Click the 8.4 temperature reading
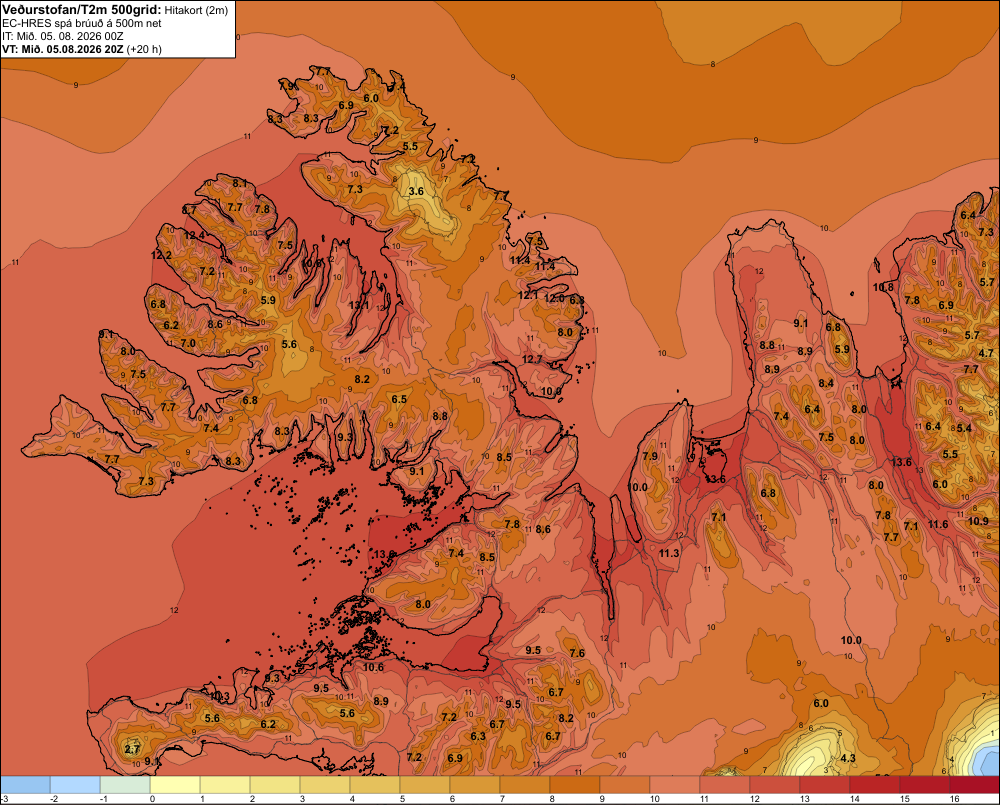Image resolution: width=1000 pixels, height=805 pixels. click(x=827, y=383)
